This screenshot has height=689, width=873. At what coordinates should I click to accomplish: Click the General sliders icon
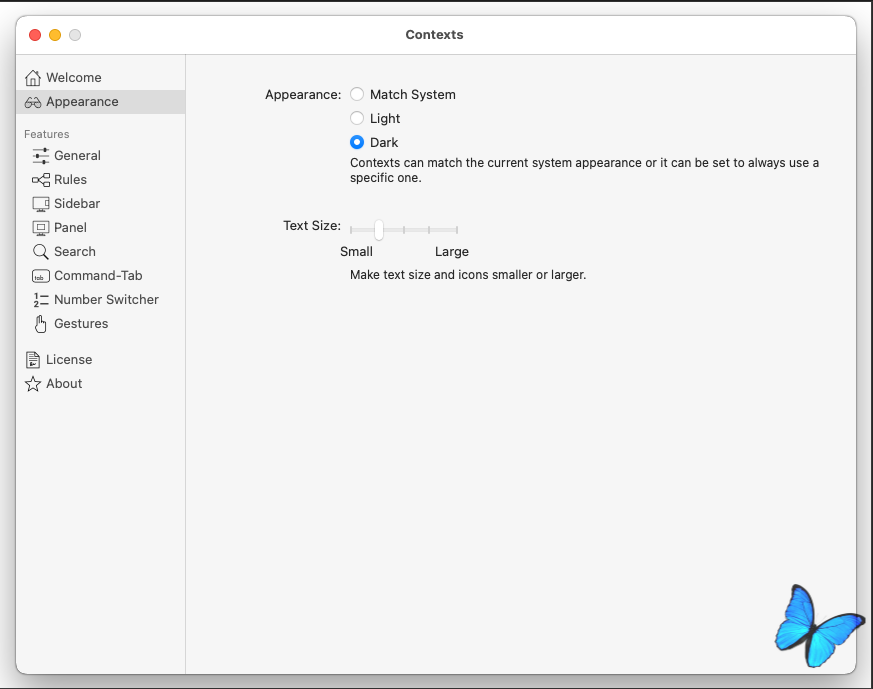41,156
